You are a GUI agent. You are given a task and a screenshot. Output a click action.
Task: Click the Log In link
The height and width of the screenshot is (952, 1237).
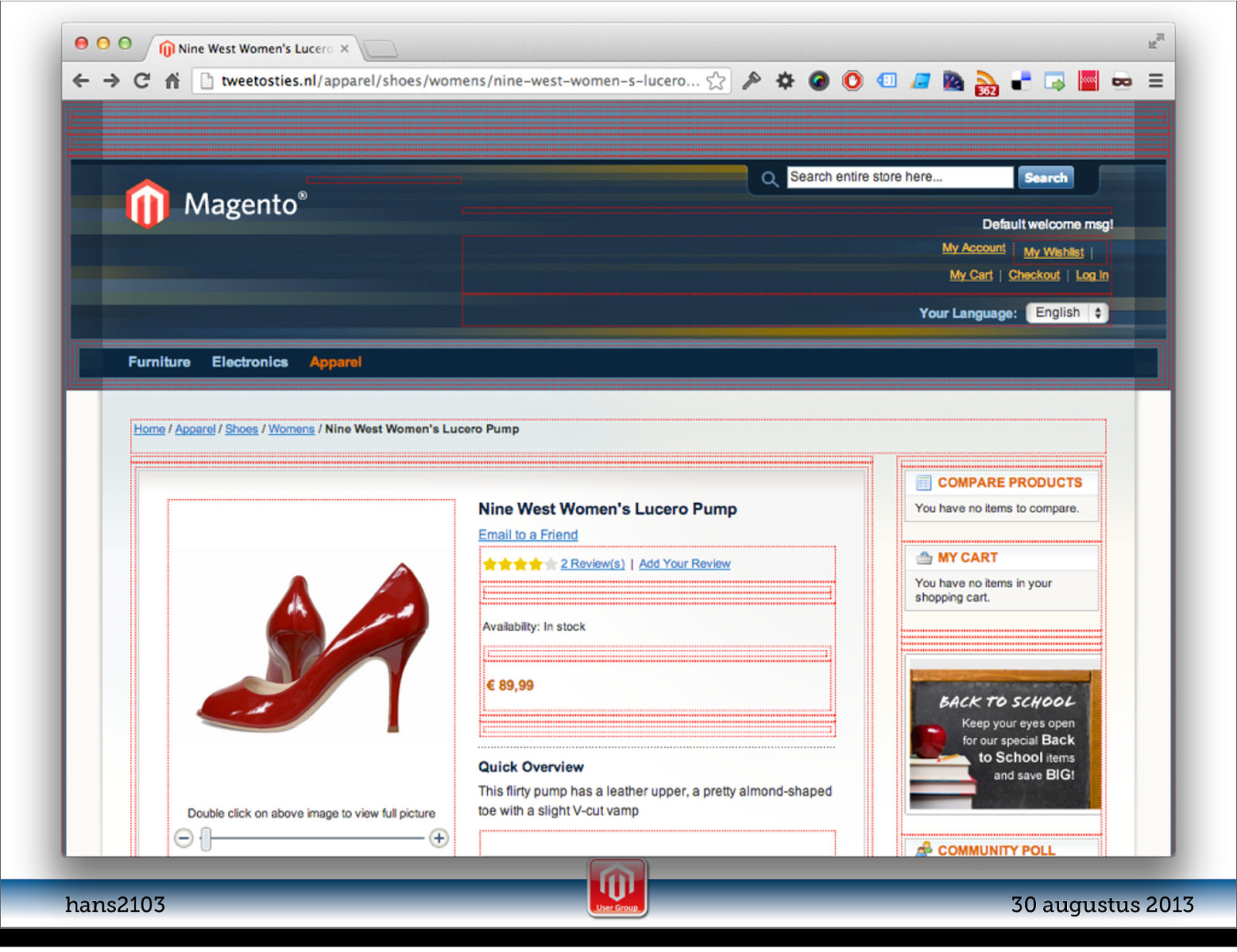click(1092, 275)
